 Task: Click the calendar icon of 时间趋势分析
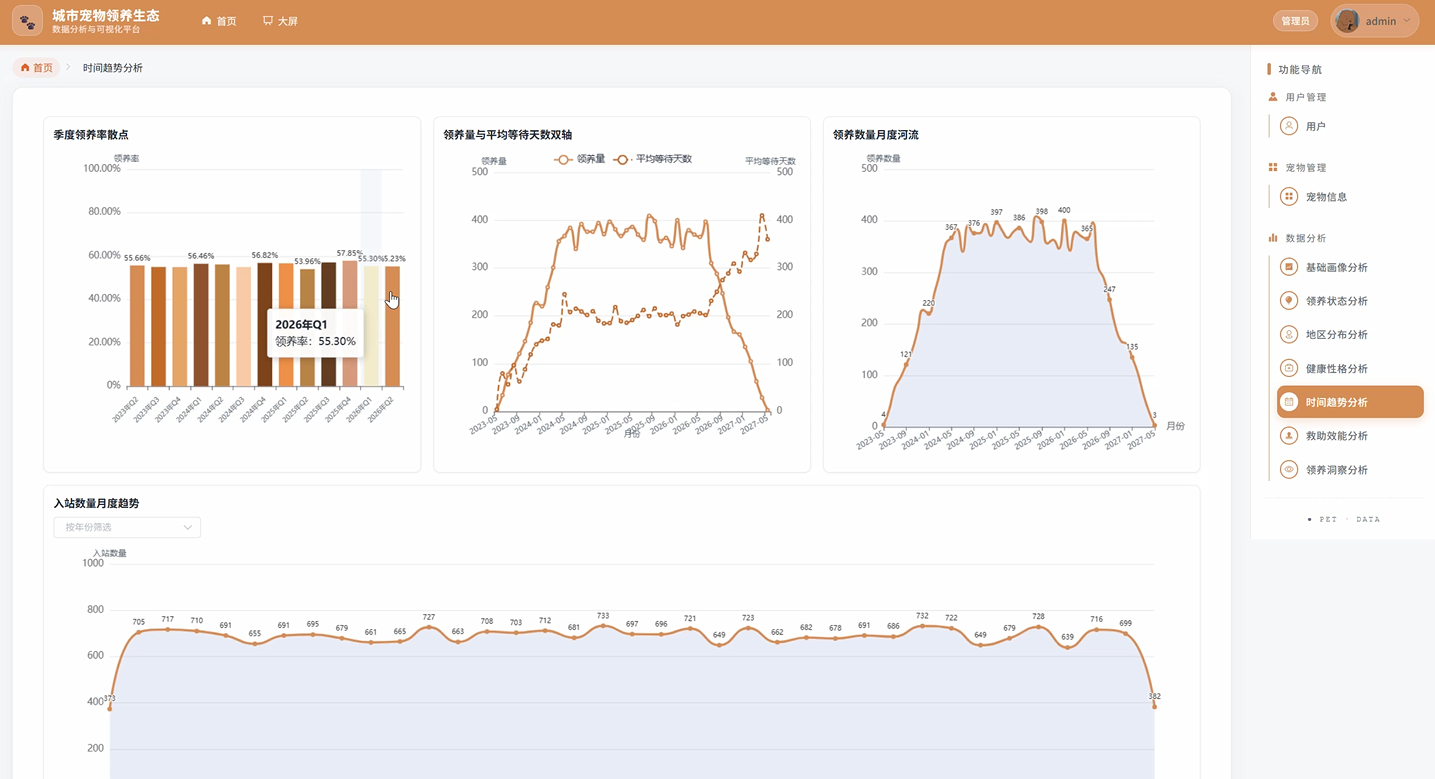point(1289,402)
